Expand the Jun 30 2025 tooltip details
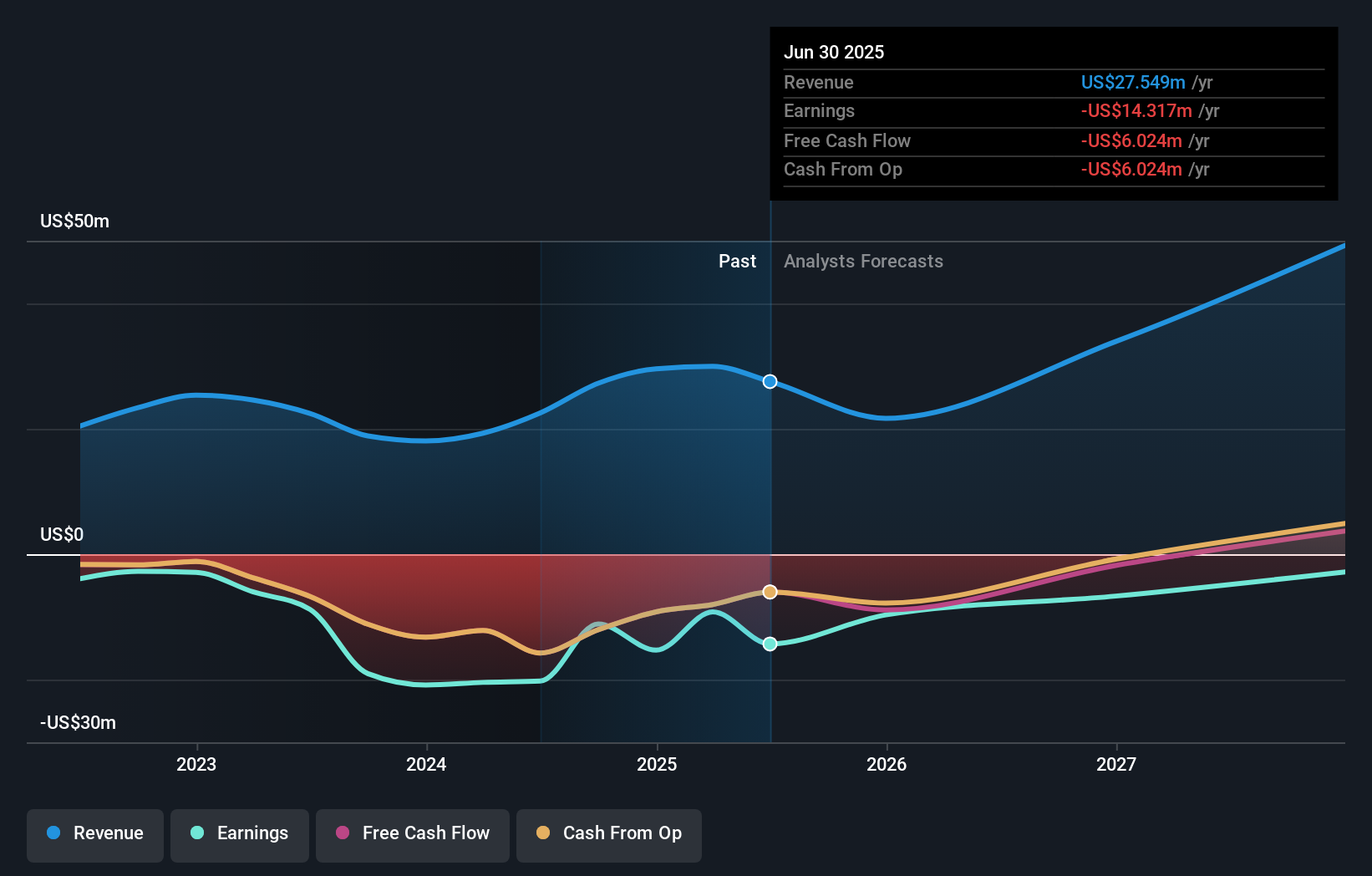 (834, 52)
